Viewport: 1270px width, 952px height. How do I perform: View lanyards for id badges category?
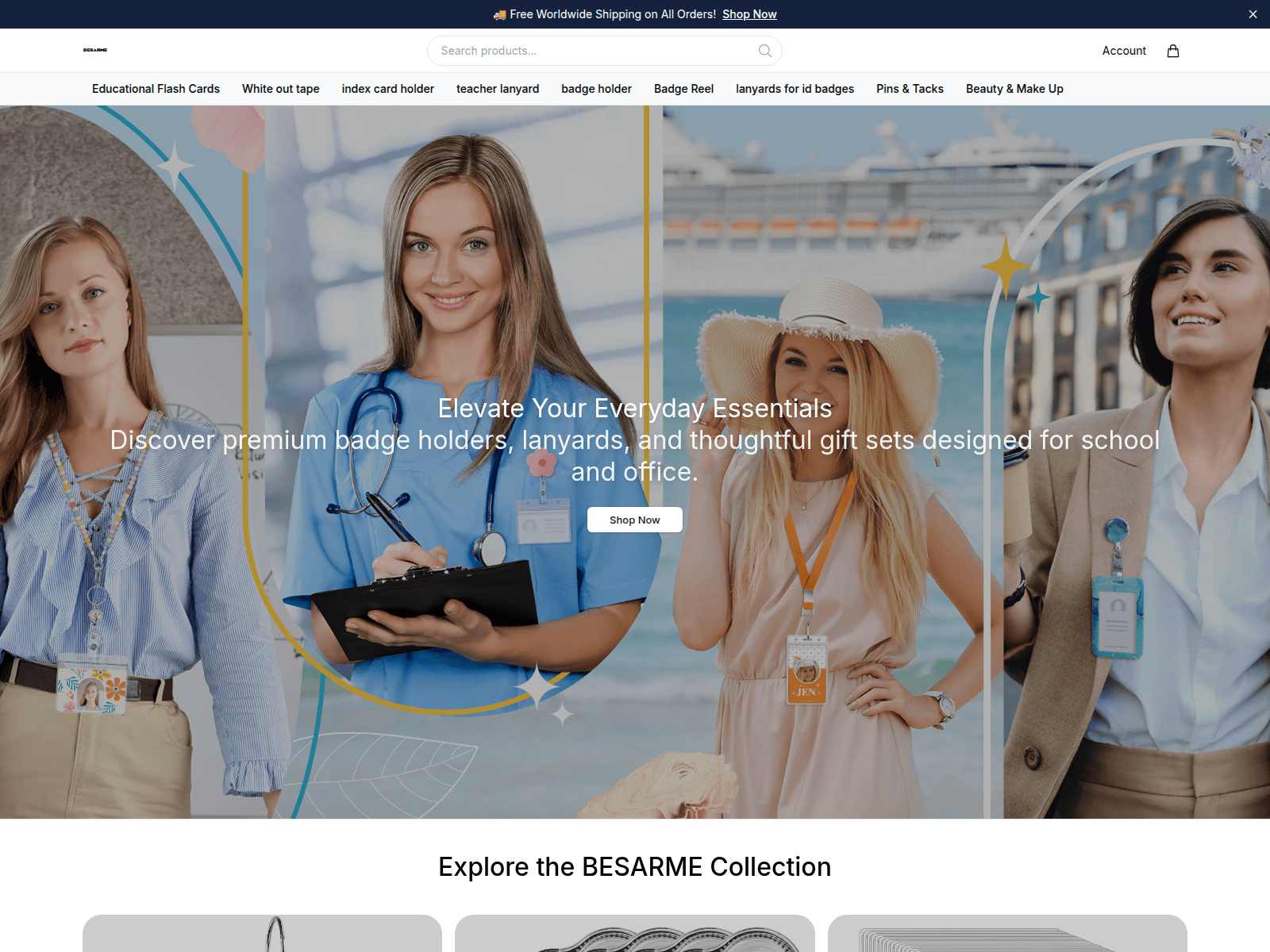tap(795, 89)
